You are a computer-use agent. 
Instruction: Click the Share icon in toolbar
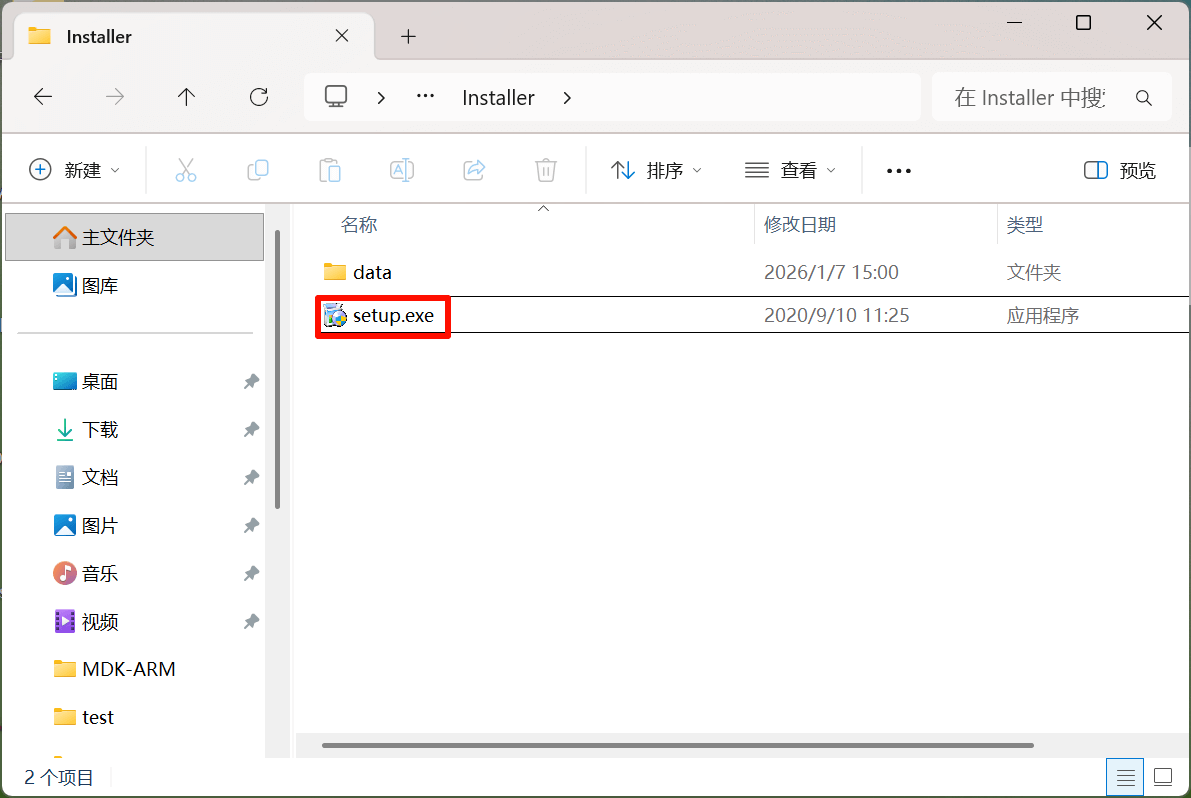(x=474, y=170)
